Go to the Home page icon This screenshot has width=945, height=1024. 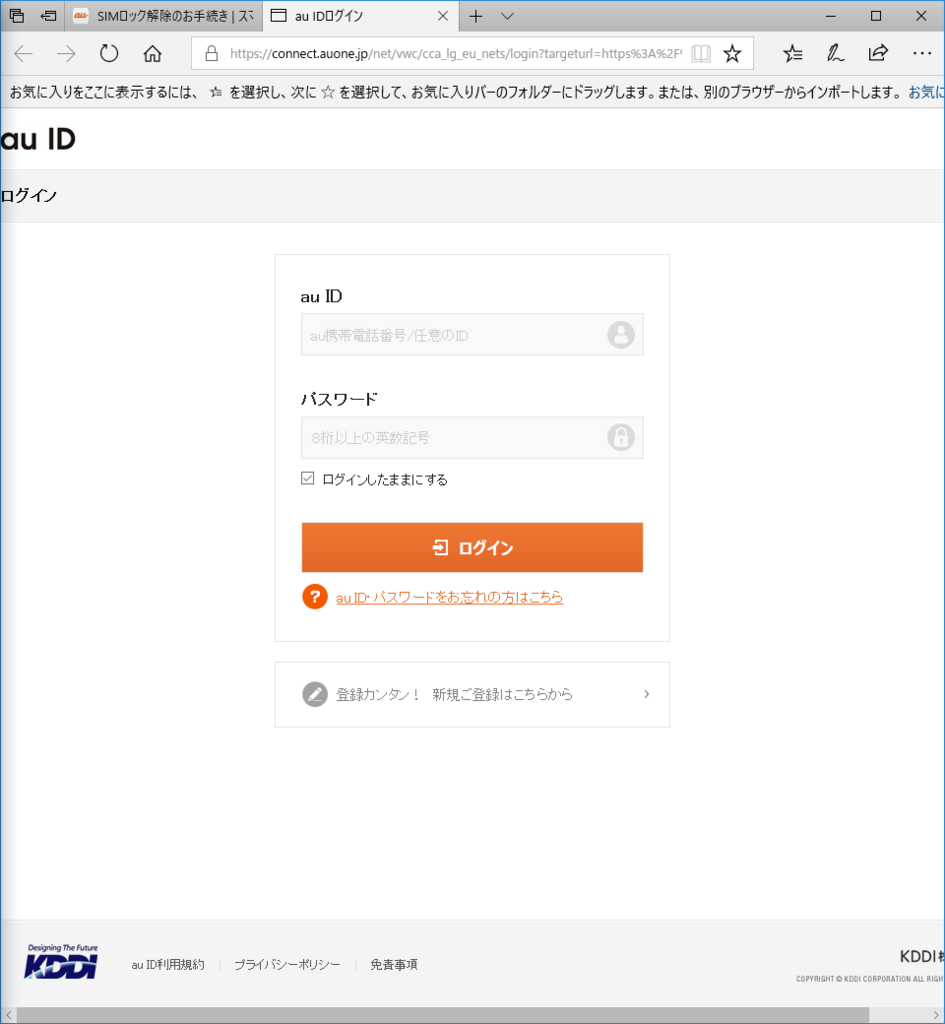[152, 54]
